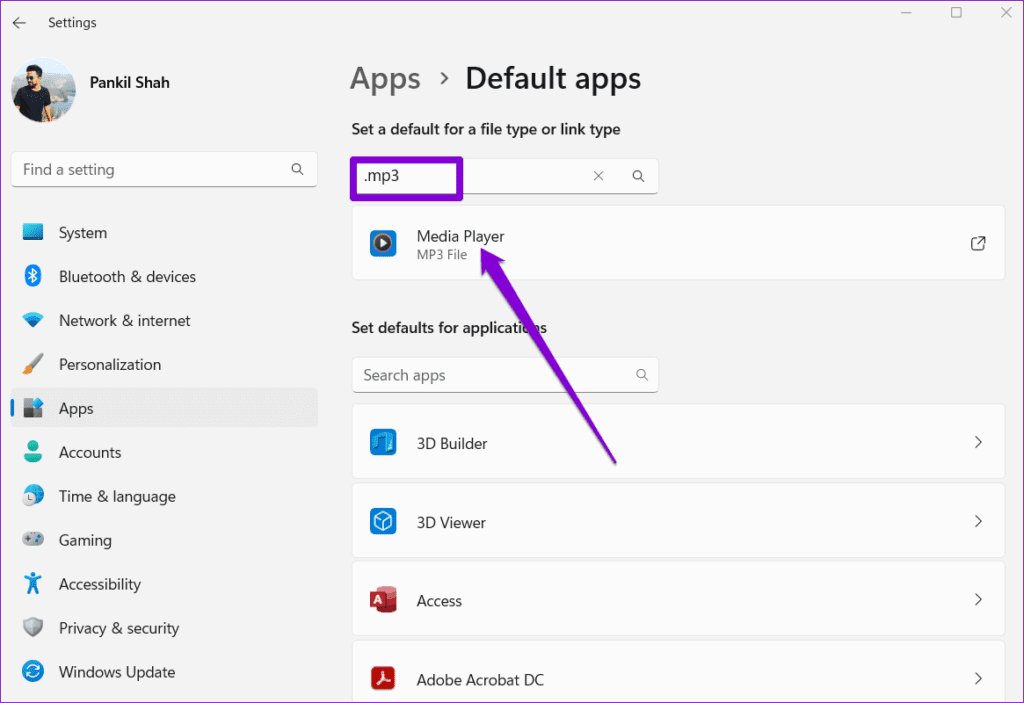Click the Search apps field
Image resolution: width=1024 pixels, height=703 pixels.
point(495,375)
